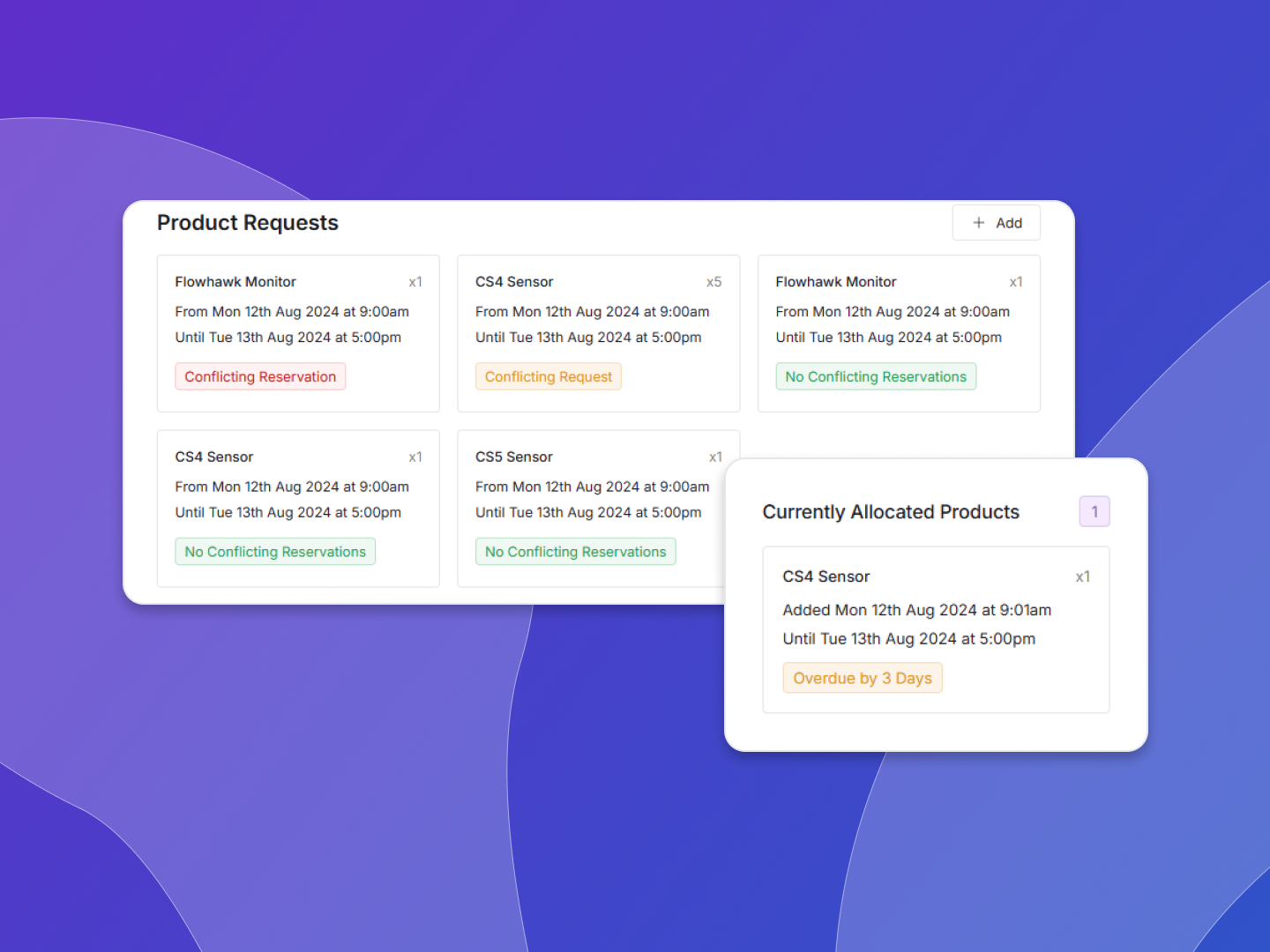Click the x5 quantity on the CS4 Sensor card
The width and height of the screenshot is (1270, 952).
[x=713, y=282]
